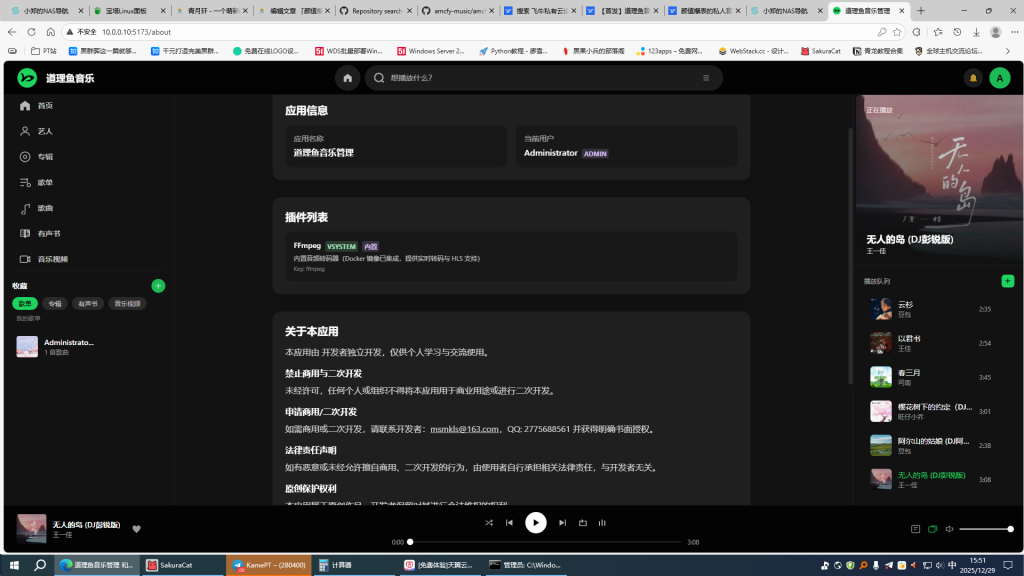This screenshot has height=576, width=1024.
Task: Click the volume slider in player bar
Action: (985, 529)
